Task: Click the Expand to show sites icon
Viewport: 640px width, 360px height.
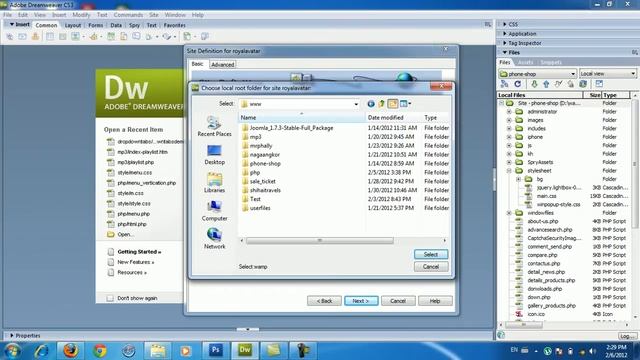Action: (x=599, y=84)
